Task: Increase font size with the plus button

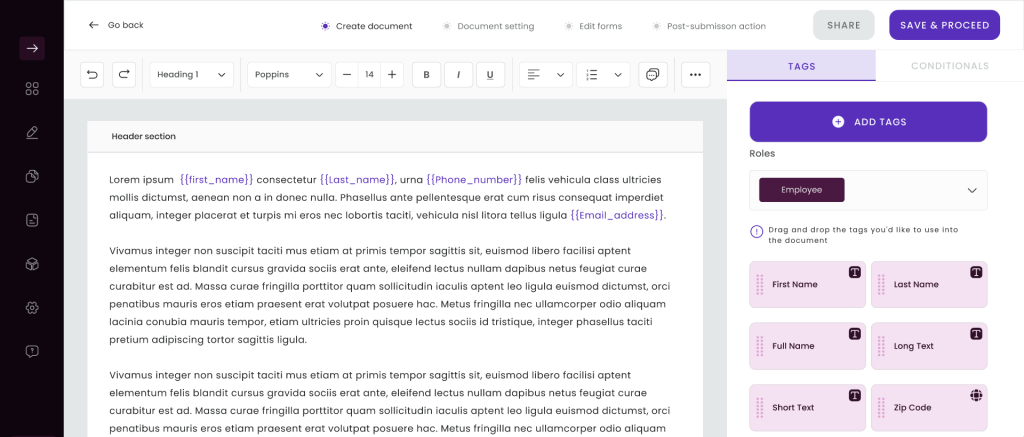Action: pyautogui.click(x=392, y=75)
